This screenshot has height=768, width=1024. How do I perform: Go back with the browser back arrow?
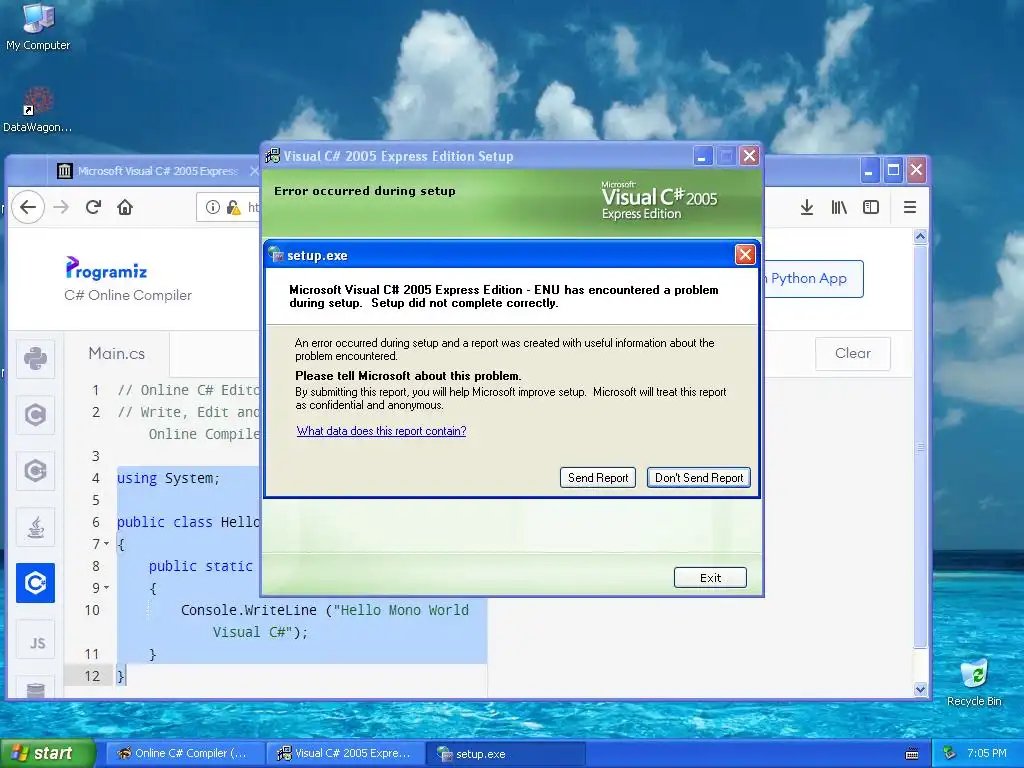coord(27,207)
